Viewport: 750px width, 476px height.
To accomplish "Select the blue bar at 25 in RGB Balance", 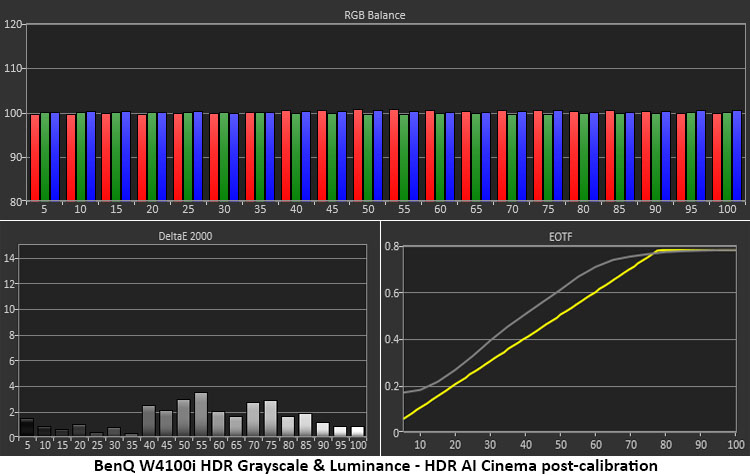I will tap(197, 156).
